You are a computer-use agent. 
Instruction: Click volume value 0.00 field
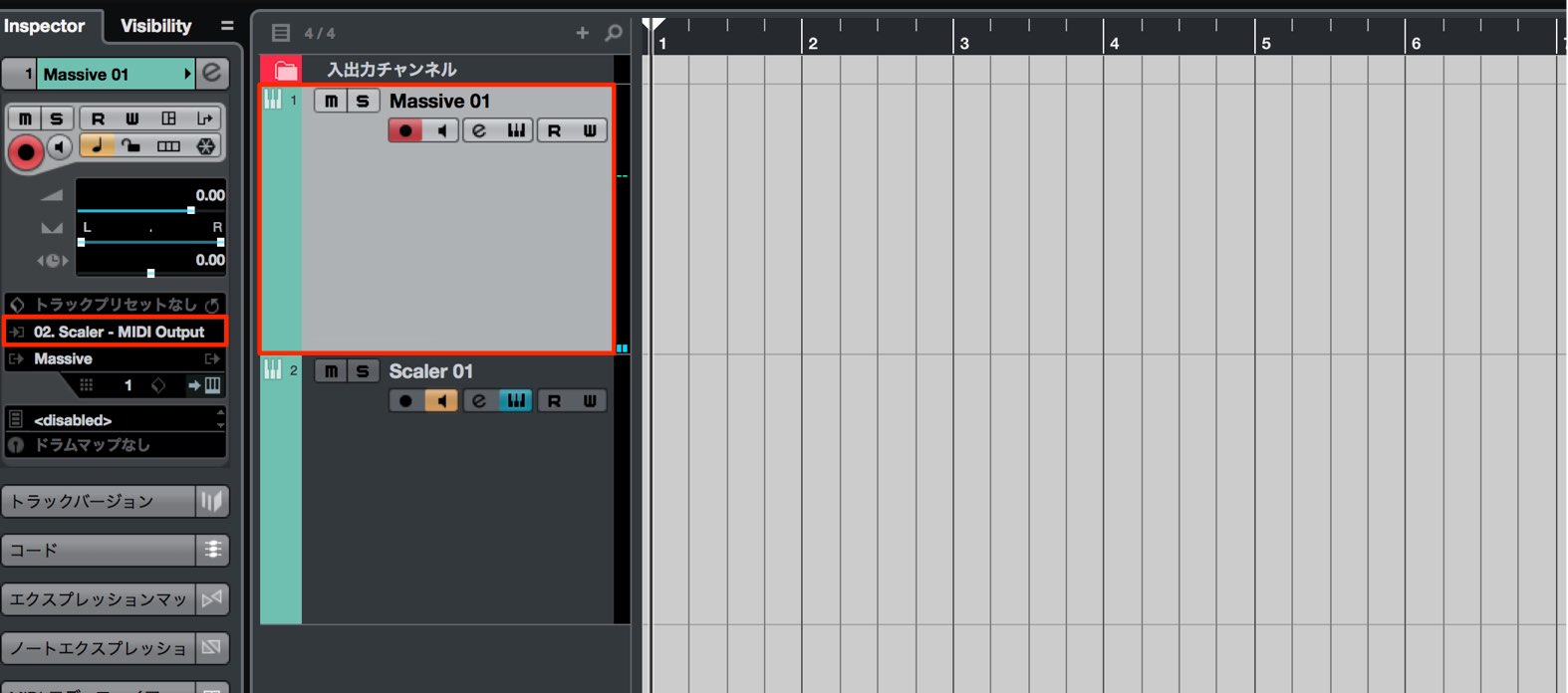(209, 195)
